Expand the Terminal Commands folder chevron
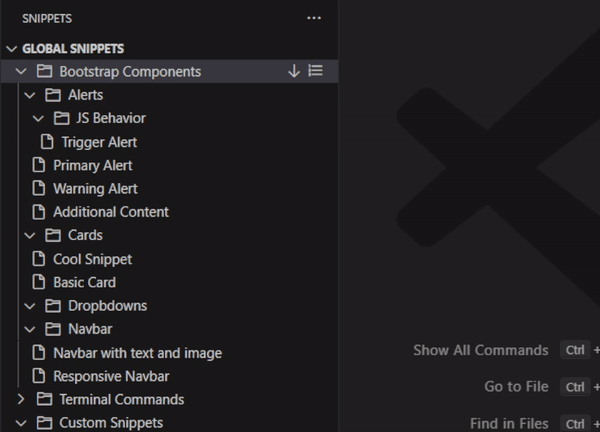 [21, 399]
